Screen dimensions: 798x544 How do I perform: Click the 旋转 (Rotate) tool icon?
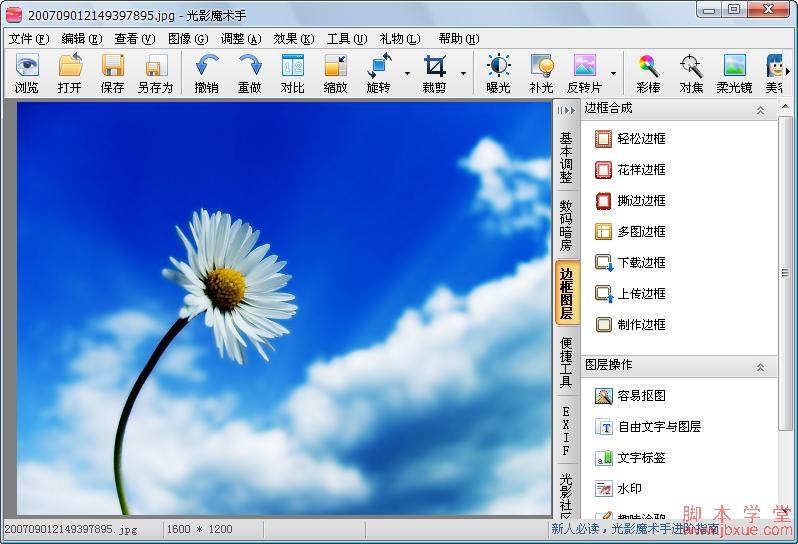379,66
